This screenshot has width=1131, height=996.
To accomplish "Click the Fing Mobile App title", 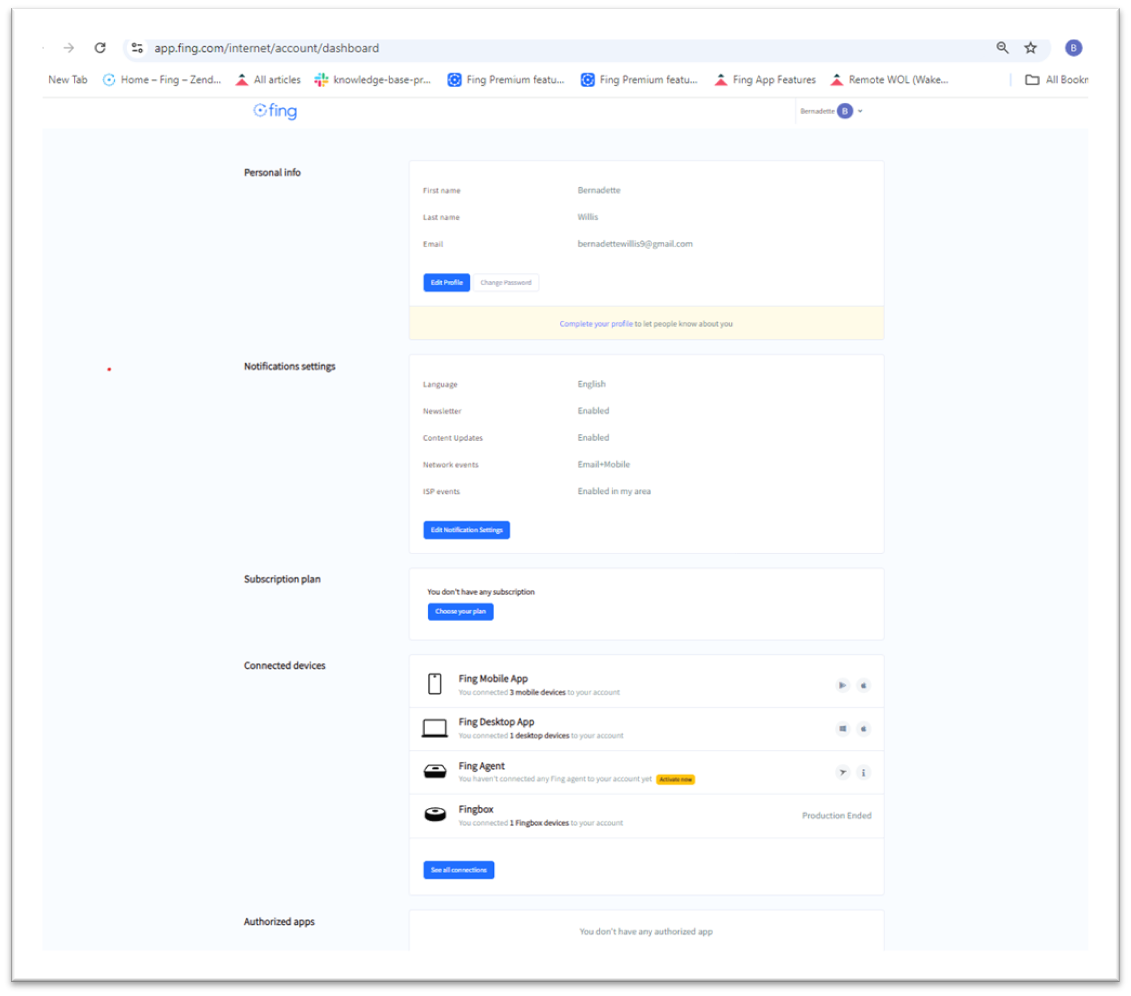I will tap(493, 679).
